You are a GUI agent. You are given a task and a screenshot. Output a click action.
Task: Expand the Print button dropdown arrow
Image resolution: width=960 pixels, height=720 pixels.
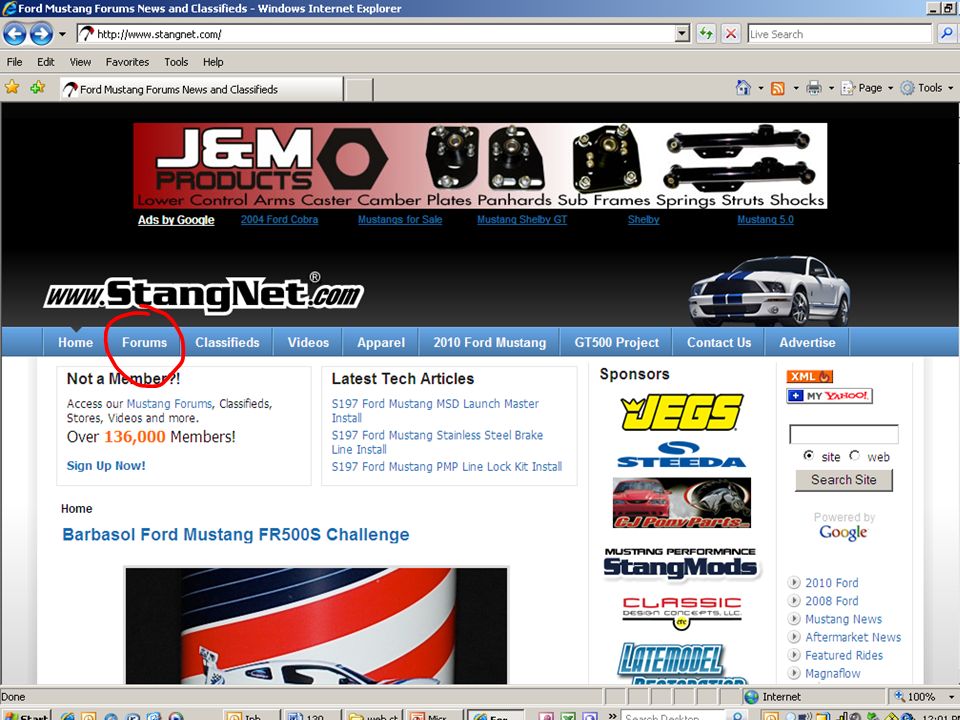831,88
